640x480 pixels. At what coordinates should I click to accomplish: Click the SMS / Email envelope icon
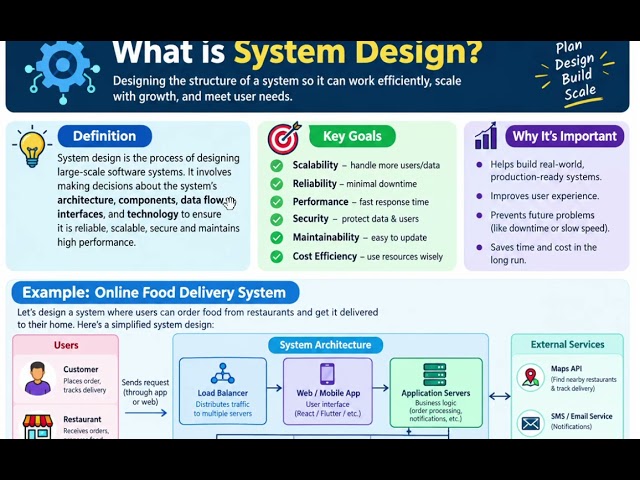(530, 424)
